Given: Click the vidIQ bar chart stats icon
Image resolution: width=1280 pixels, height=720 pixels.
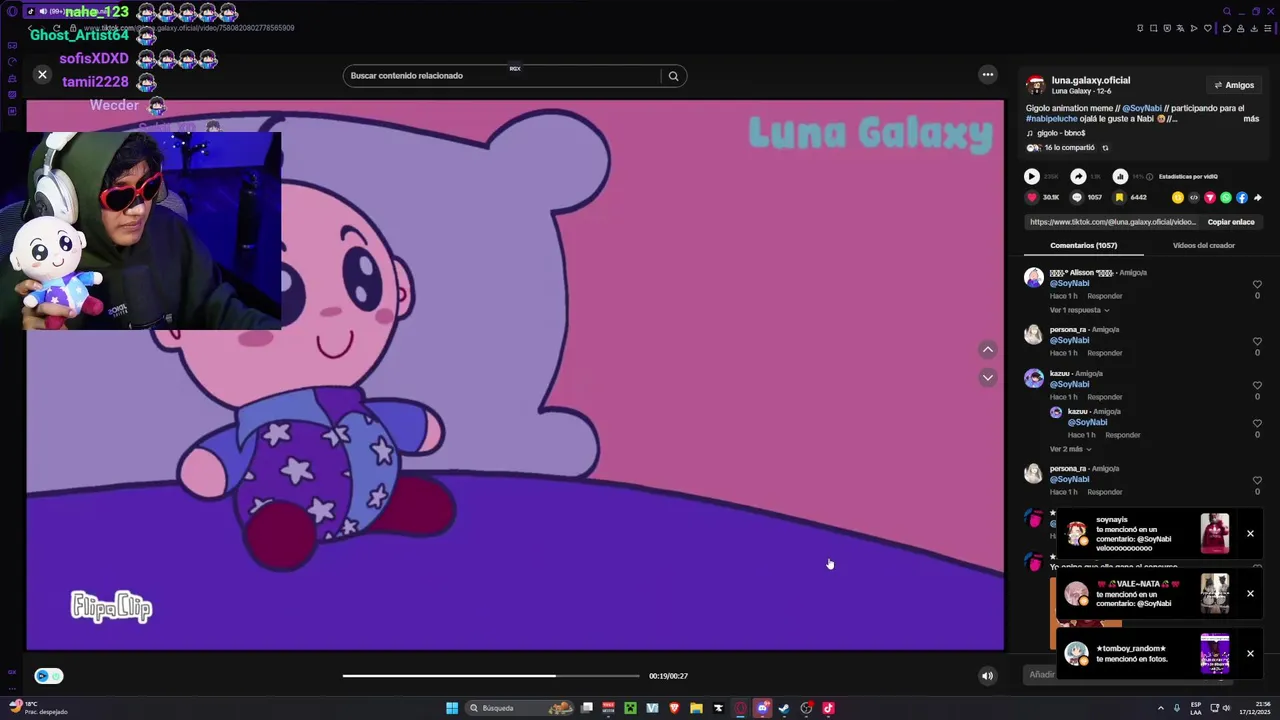Looking at the screenshot, I should coord(1120,176).
